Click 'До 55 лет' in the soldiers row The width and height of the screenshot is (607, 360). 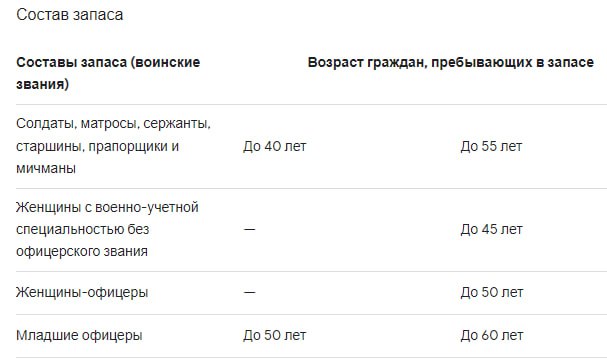coord(491,146)
